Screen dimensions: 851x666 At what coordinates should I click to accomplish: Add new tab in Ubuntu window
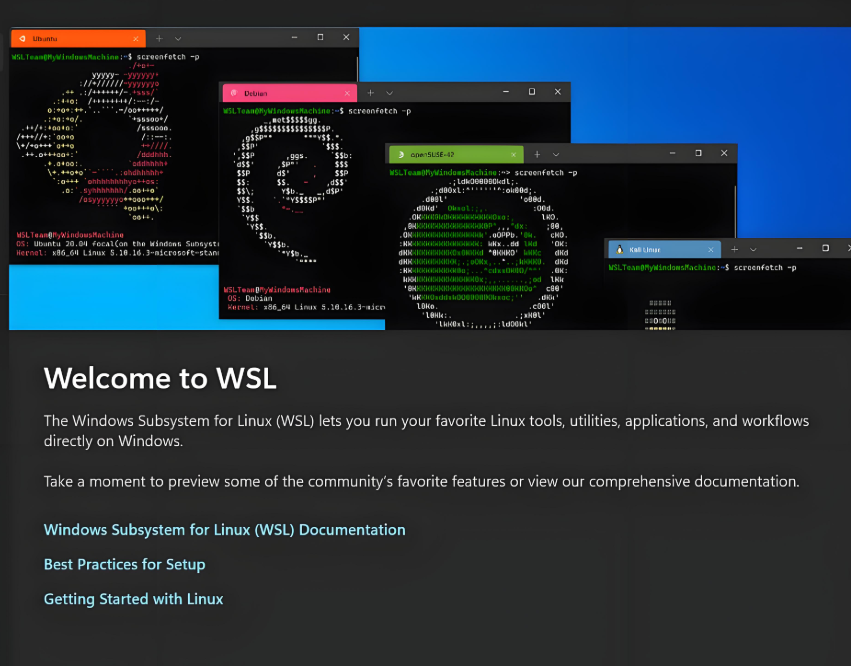(159, 39)
